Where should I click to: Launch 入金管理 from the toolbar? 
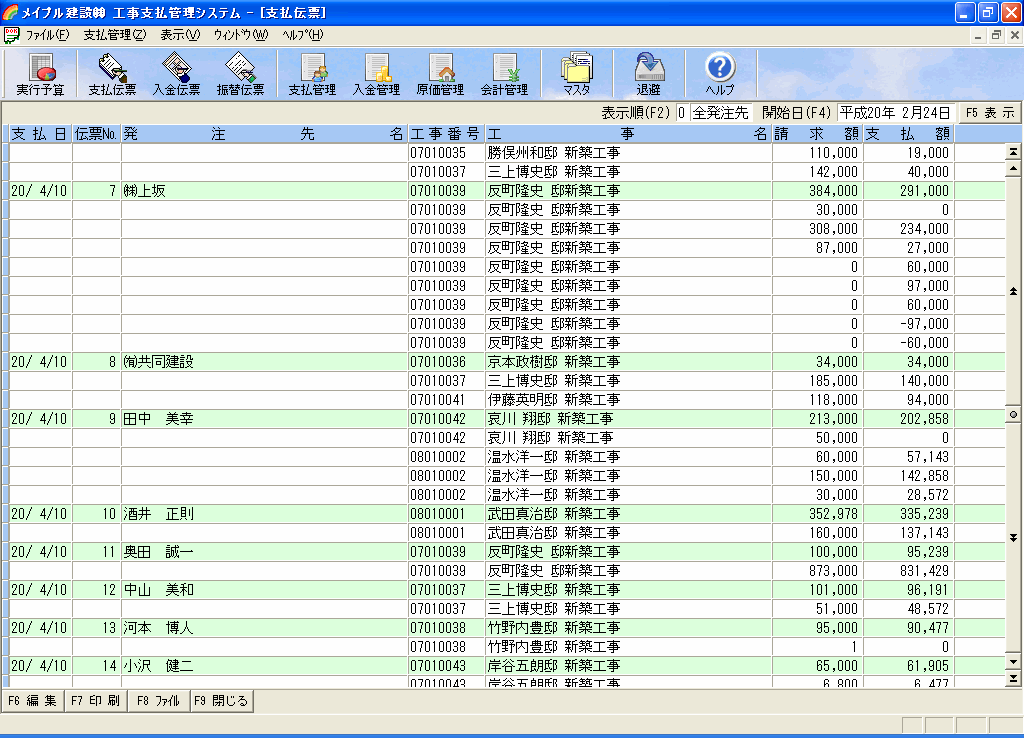[376, 74]
